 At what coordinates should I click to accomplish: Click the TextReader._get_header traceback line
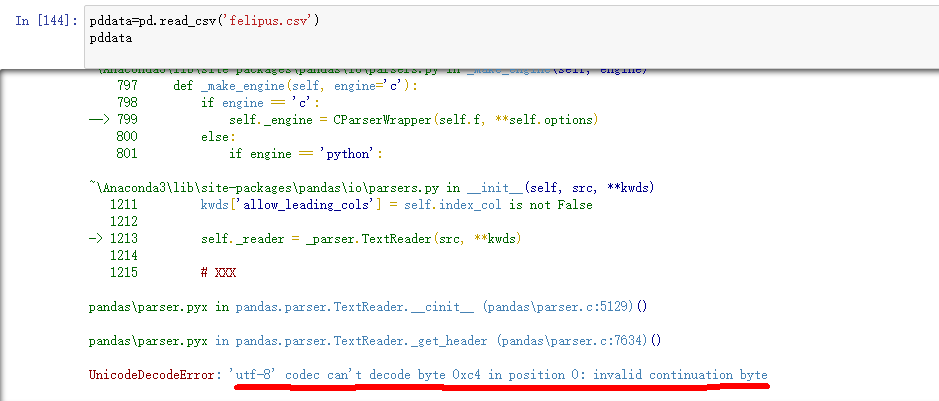(x=375, y=341)
